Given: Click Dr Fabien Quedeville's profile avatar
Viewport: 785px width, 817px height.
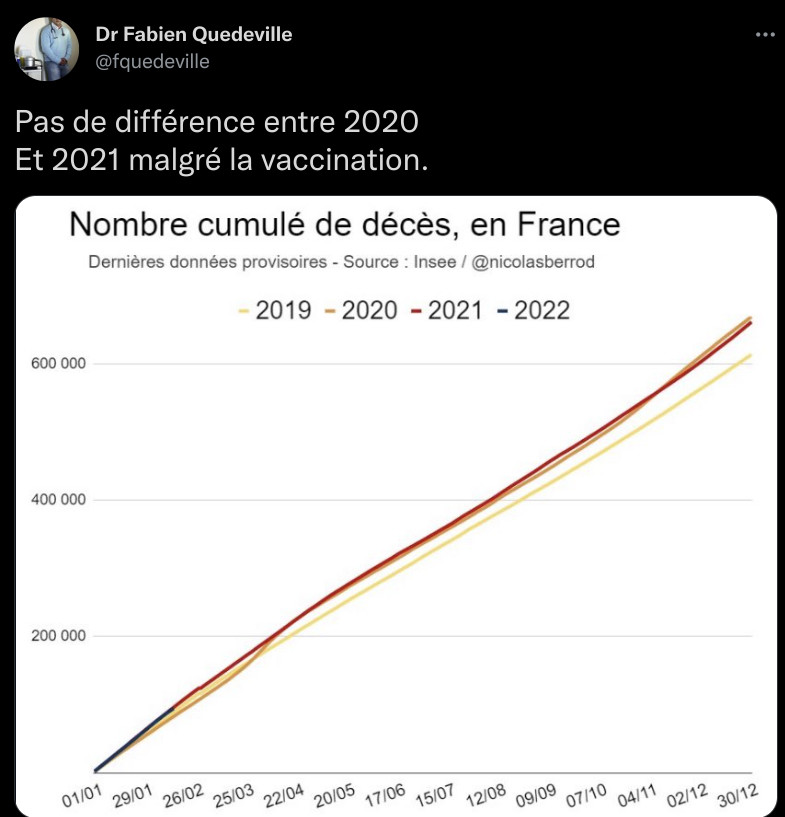Looking at the screenshot, I should (46, 49).
